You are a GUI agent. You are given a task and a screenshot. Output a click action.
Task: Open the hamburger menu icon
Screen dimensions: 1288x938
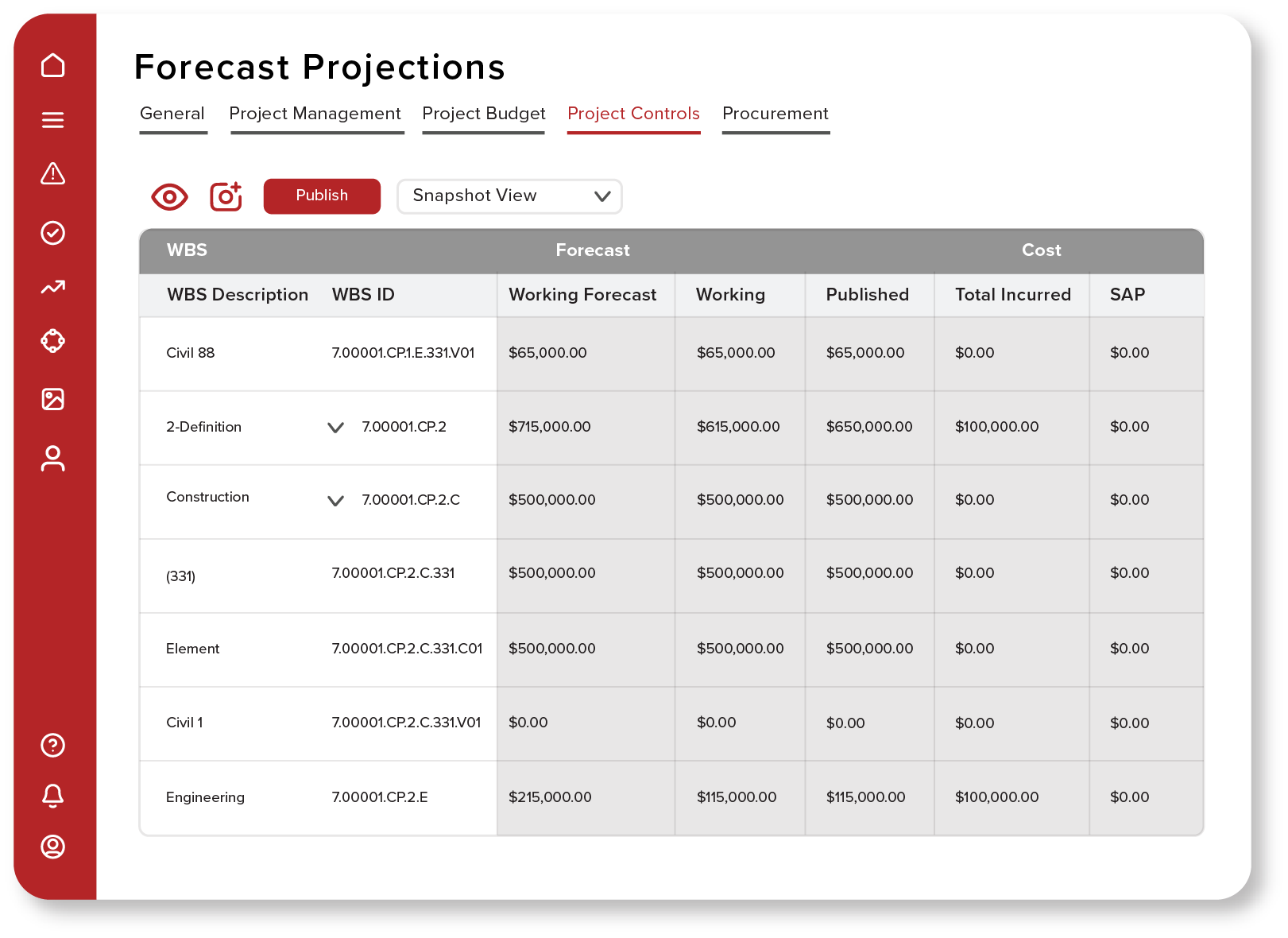53,120
